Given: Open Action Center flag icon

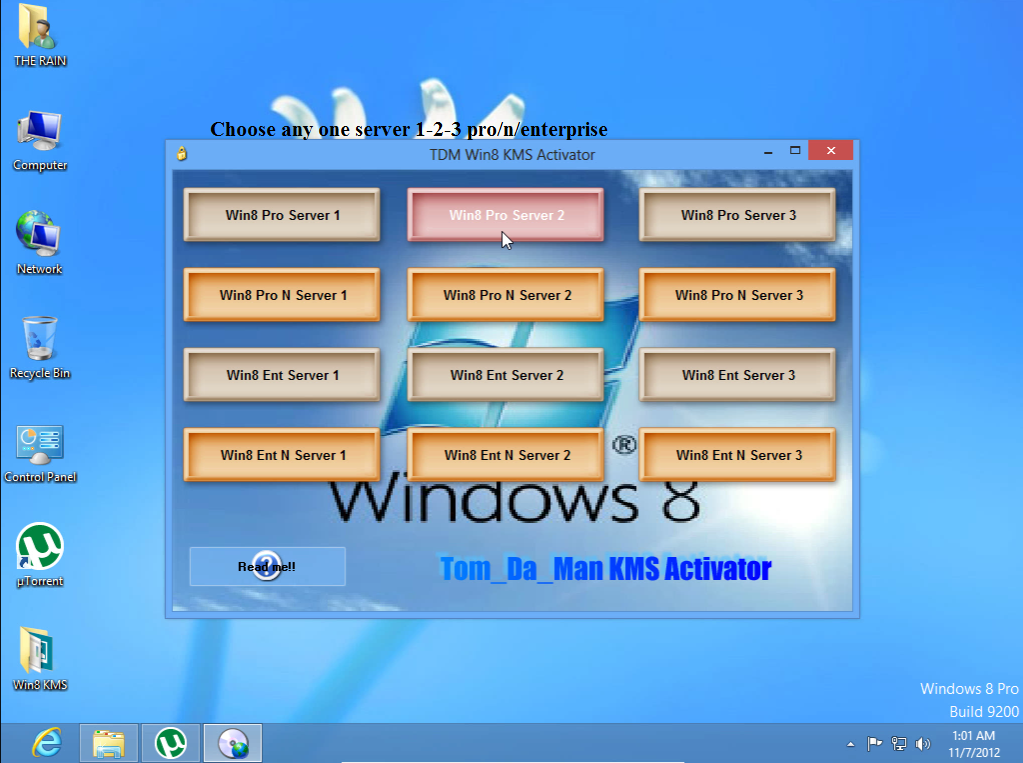Looking at the screenshot, I should point(874,743).
